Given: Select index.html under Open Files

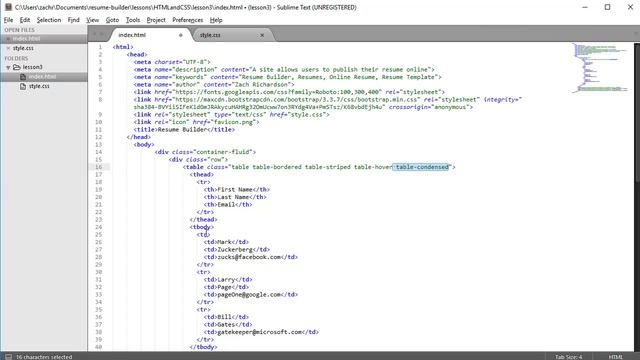Looking at the screenshot, I should tap(27, 38).
